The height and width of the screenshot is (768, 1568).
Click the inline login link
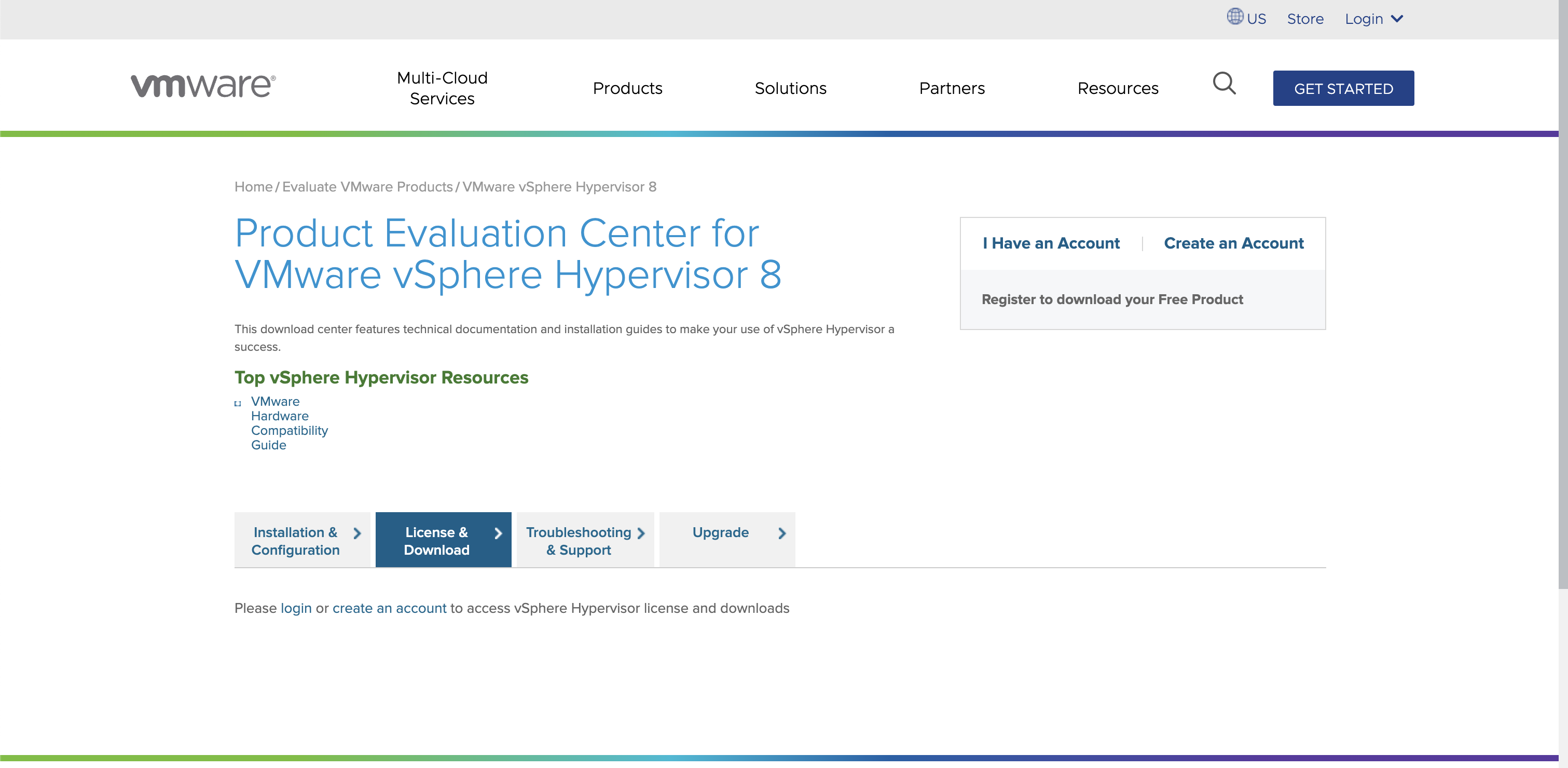point(296,608)
